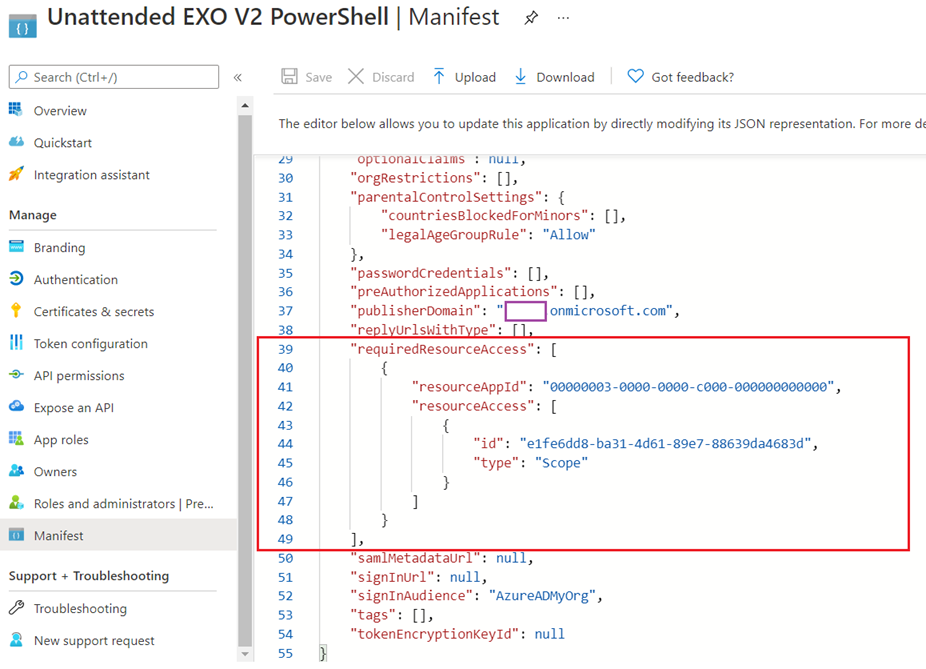Click the Upload arrow icon
The height and width of the screenshot is (669, 926).
439,76
